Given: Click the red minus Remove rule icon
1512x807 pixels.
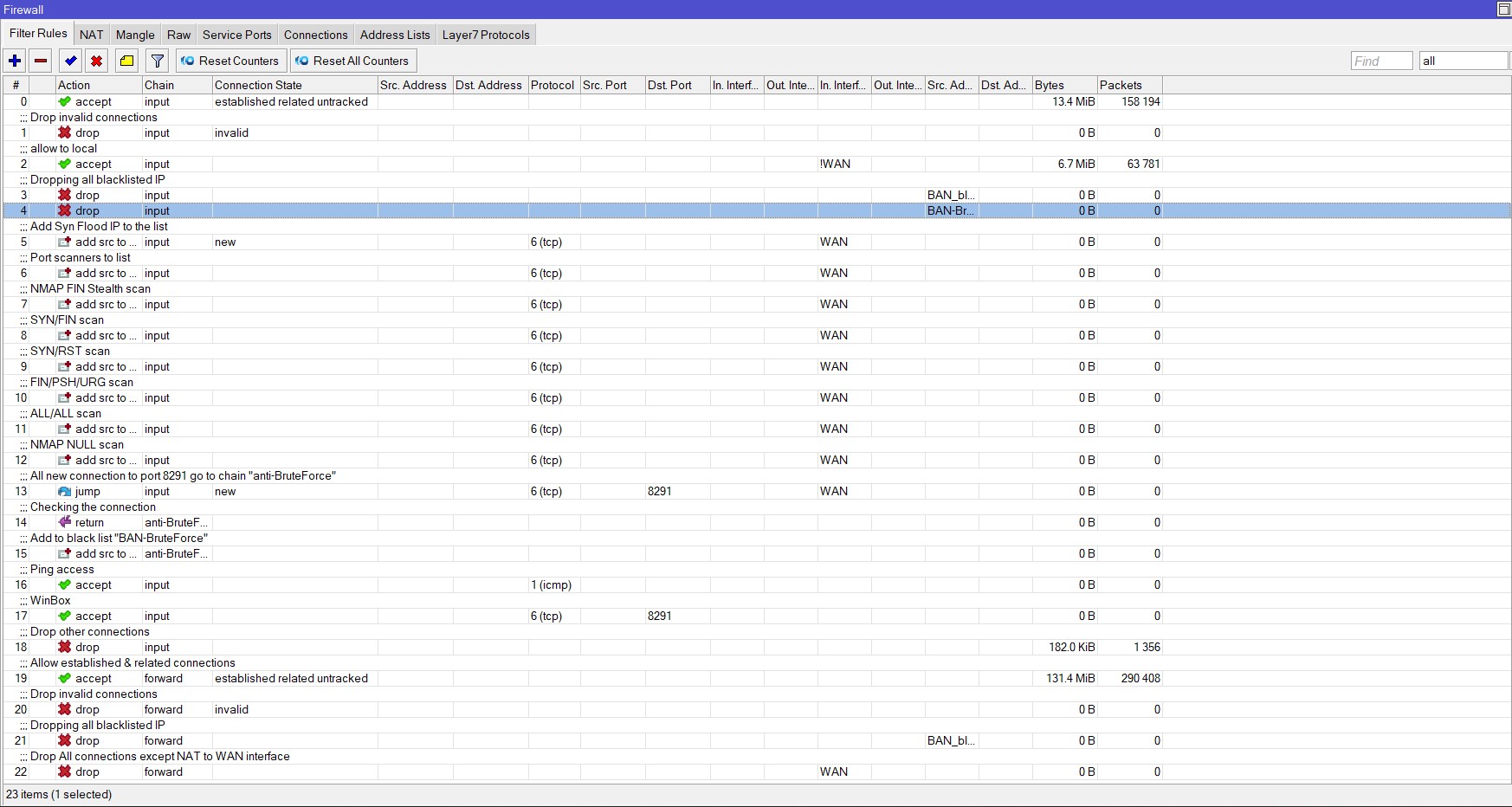Looking at the screenshot, I should point(41,61).
